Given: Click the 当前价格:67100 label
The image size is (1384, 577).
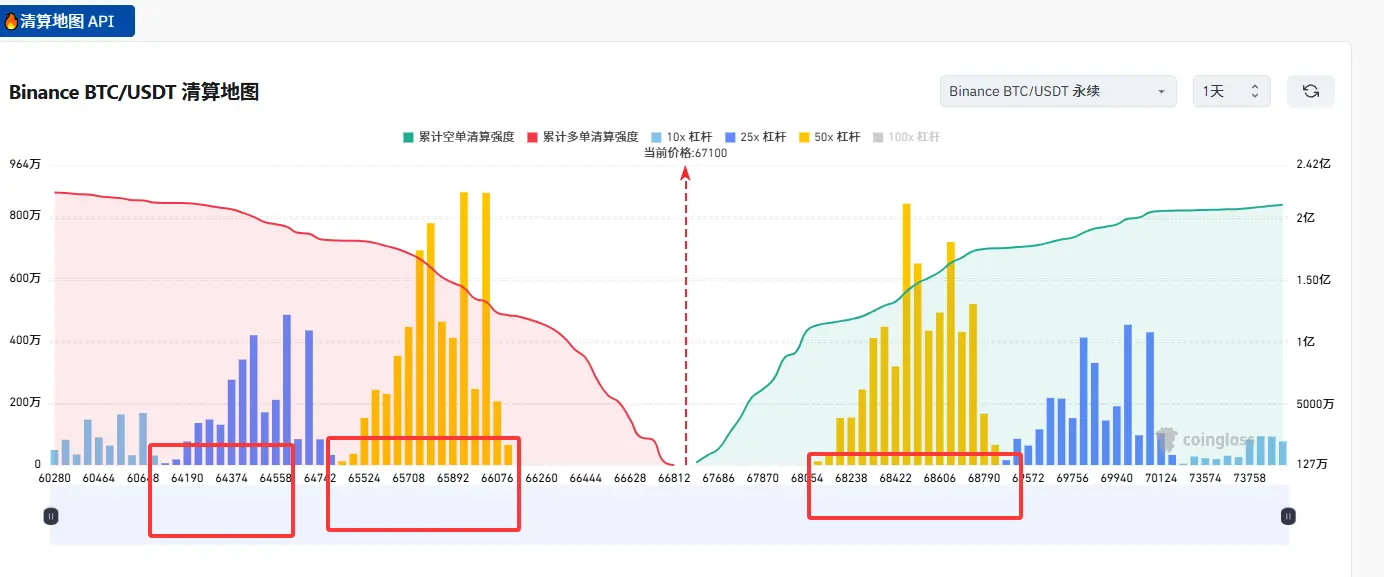Looking at the screenshot, I should (x=685, y=153).
